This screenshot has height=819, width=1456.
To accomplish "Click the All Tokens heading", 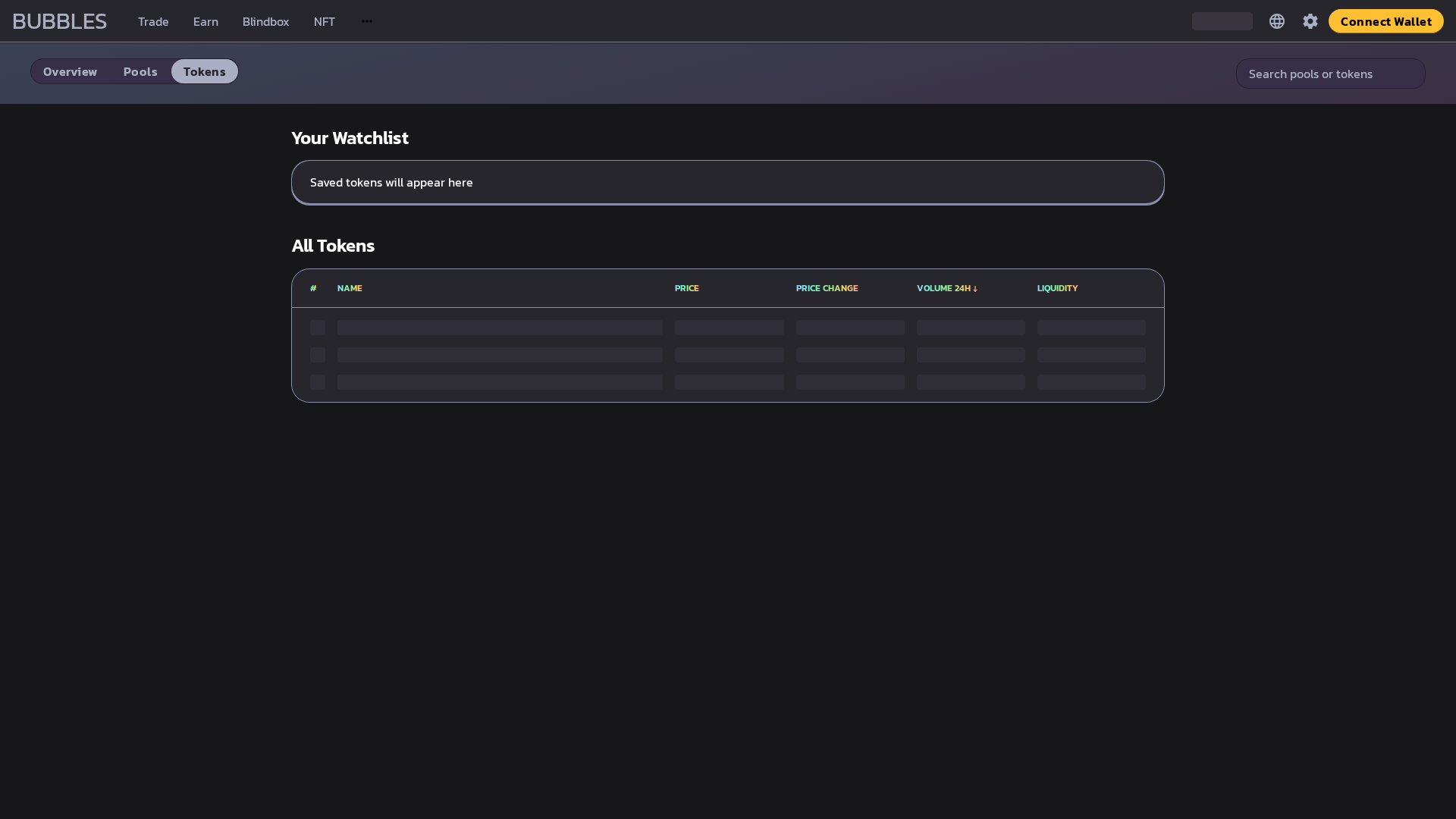I will 333,246.
